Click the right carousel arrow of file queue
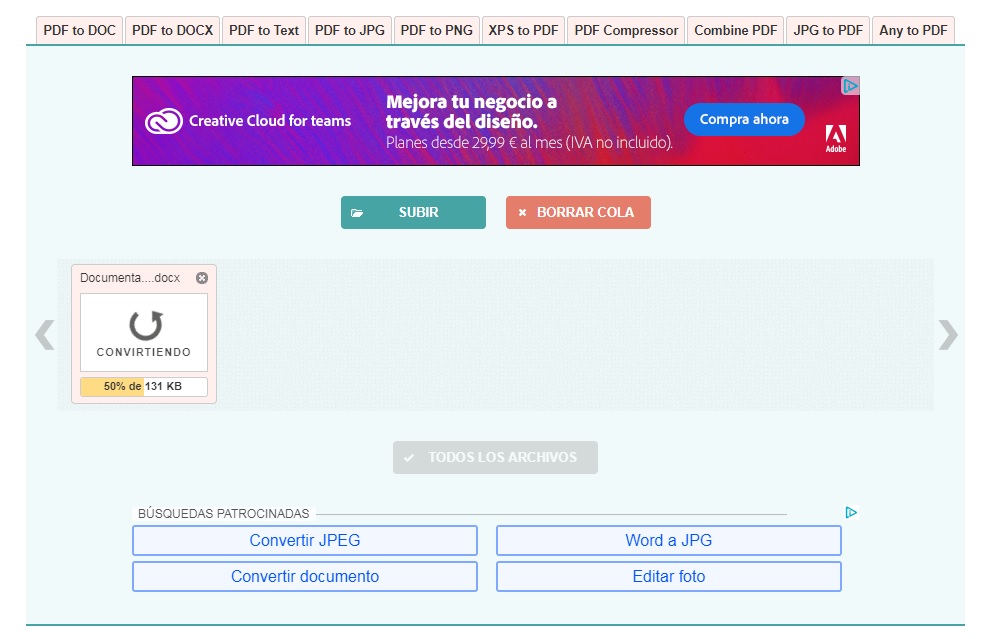 (x=947, y=334)
